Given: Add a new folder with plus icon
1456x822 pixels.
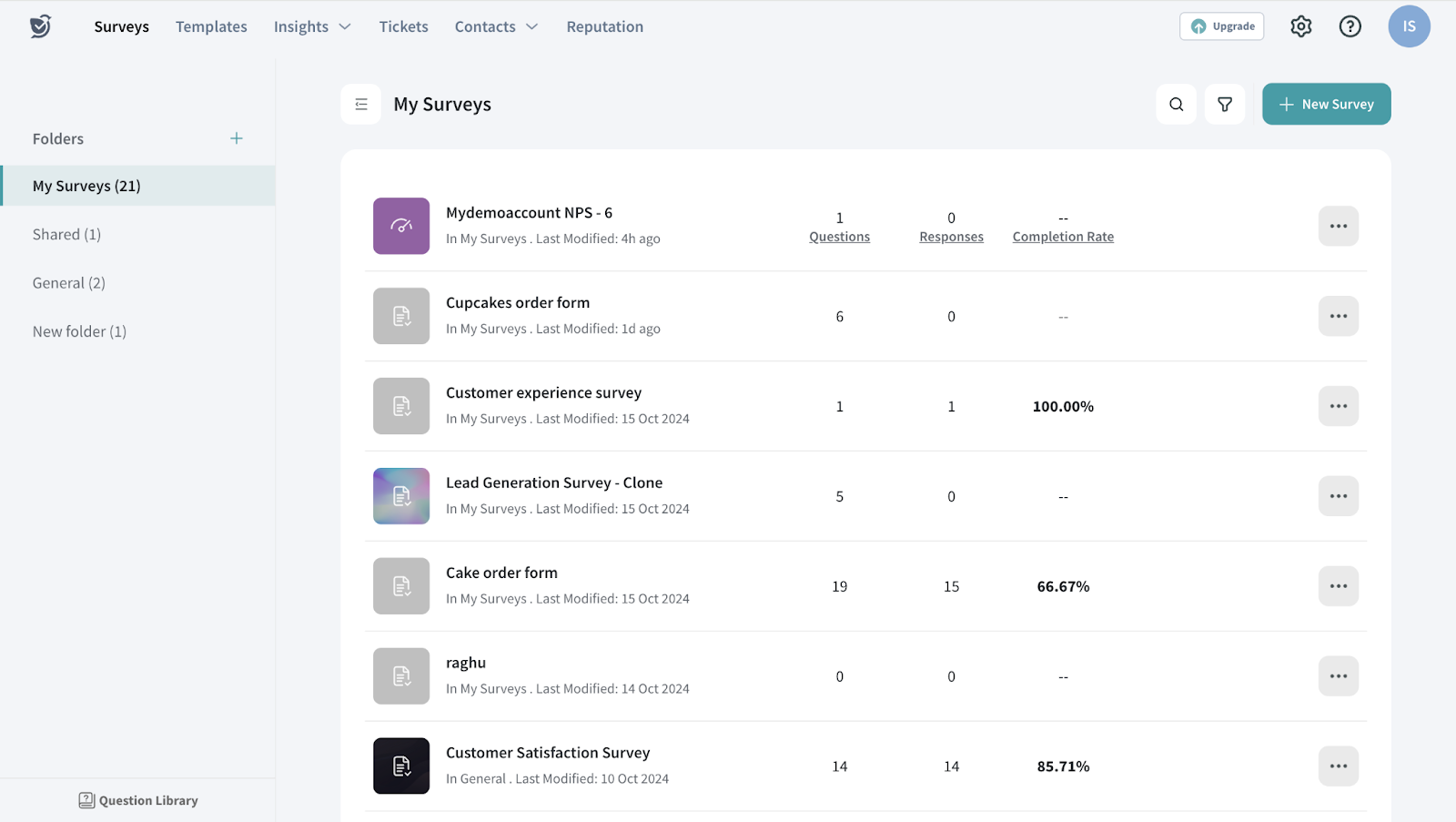Looking at the screenshot, I should pos(237,138).
